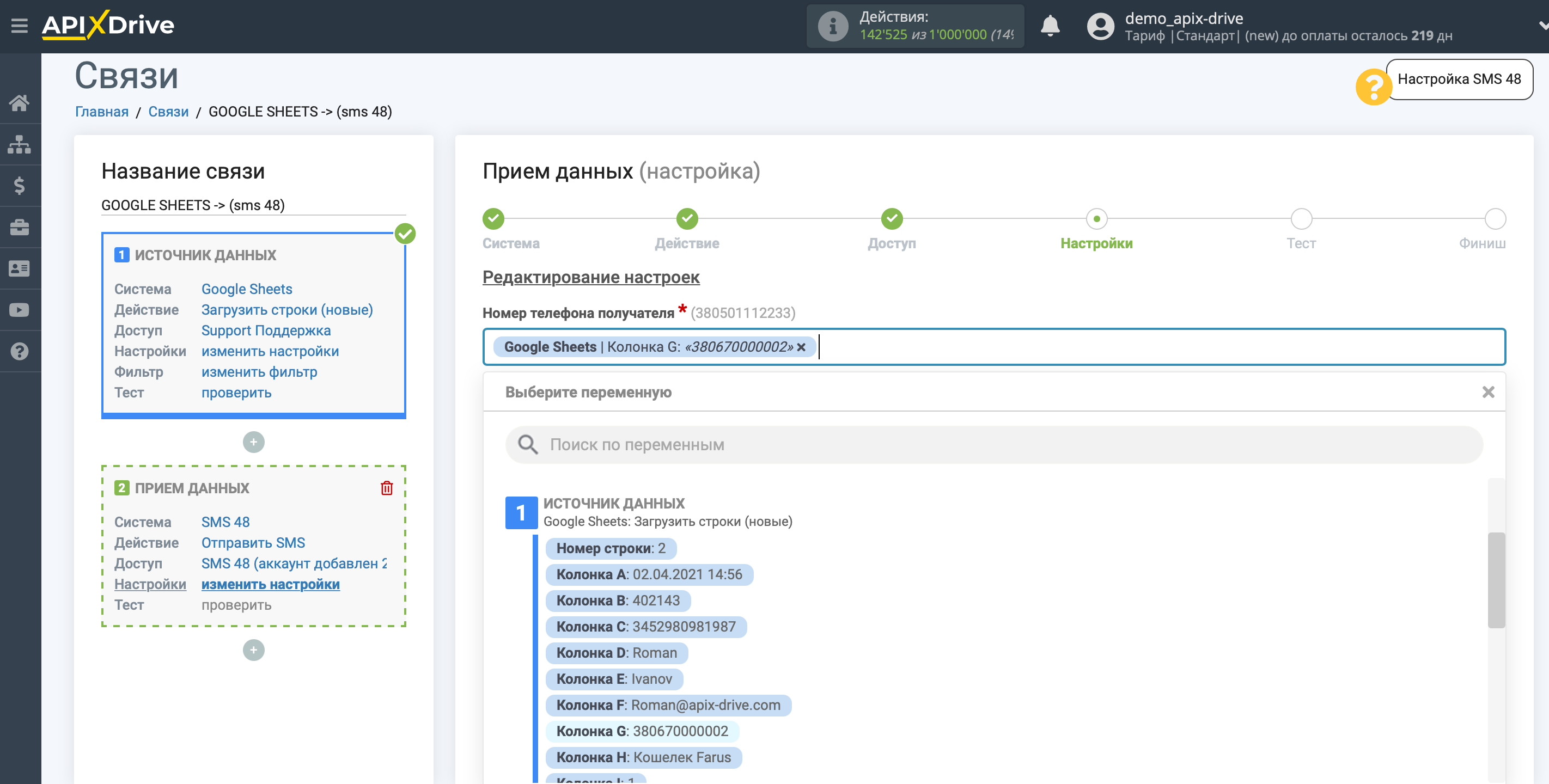
Task: Open SMS 48 account access link
Action: point(294,563)
